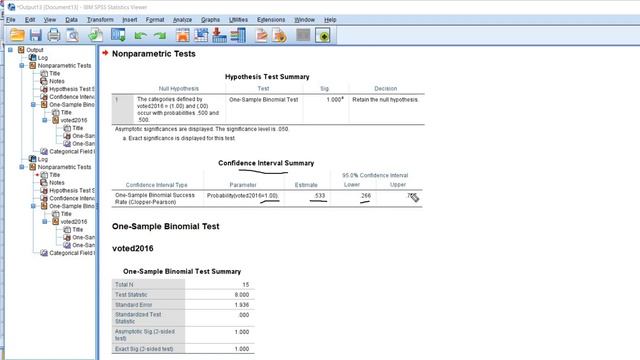Click the 'Probability(voted2016=1.00)' parameter cell
The width and height of the screenshot is (640, 360).
pyautogui.click(x=242, y=196)
